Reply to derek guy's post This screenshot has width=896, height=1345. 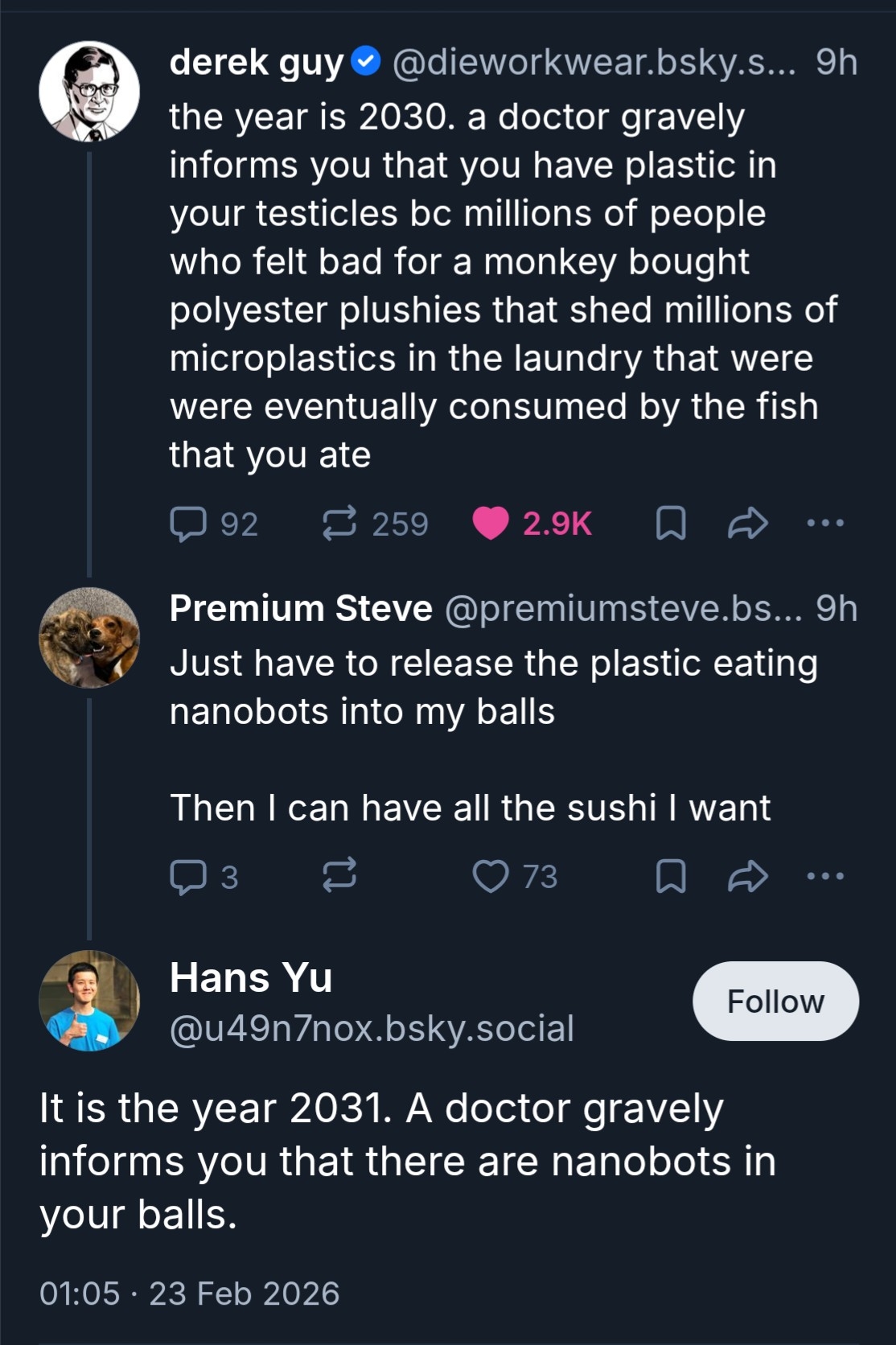tap(189, 524)
